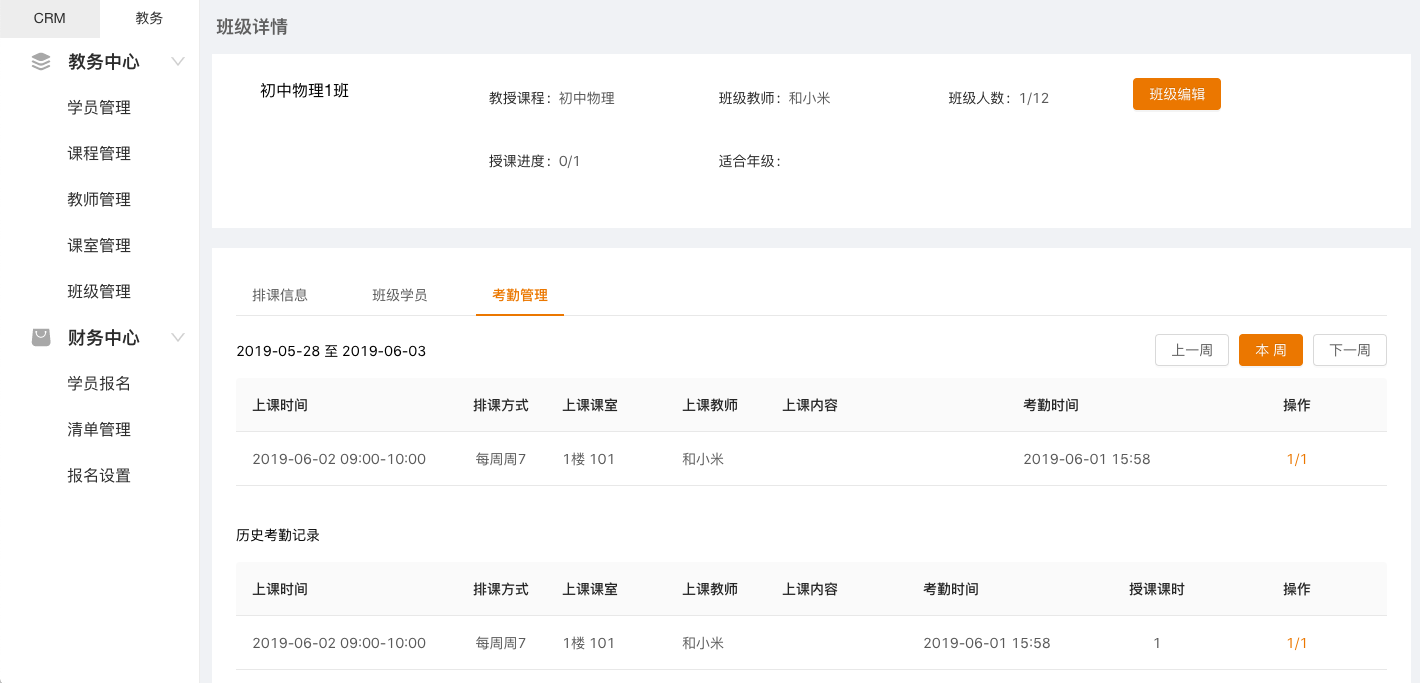
Task: Click the 上一周 button
Action: click(x=1192, y=350)
